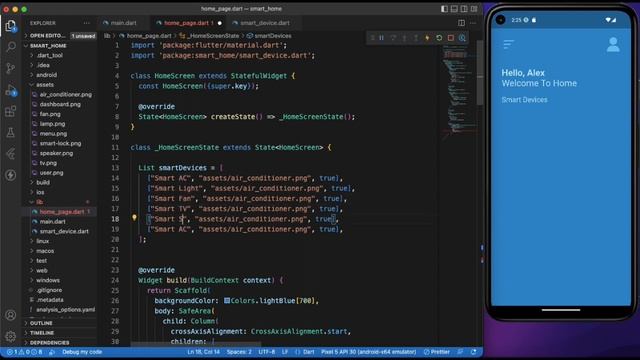Open the Widget Inspector from the debug toolbar
640x360 pixels.
point(462,38)
